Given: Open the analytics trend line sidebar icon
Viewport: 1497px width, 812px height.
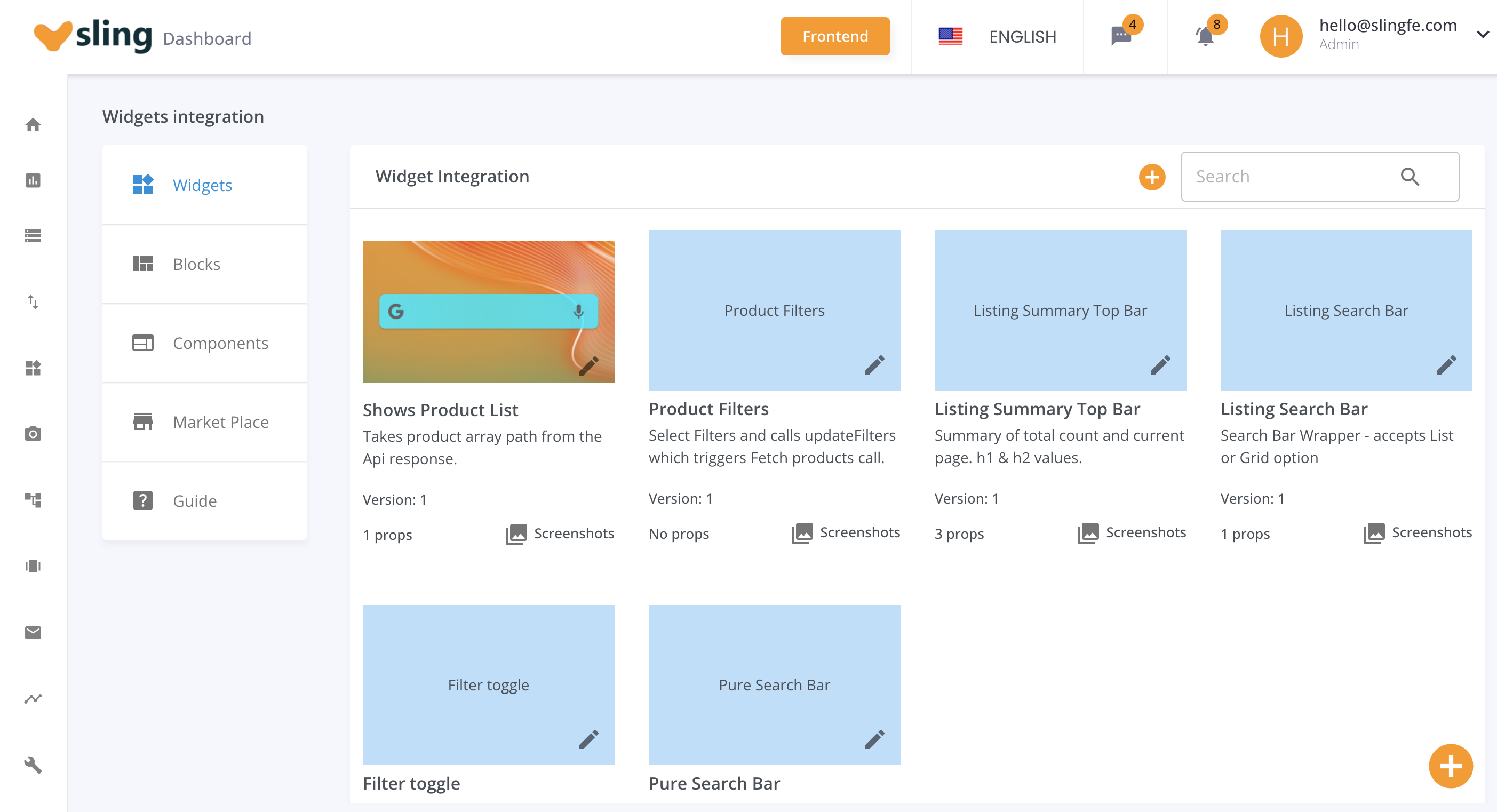Looking at the screenshot, I should (33, 698).
